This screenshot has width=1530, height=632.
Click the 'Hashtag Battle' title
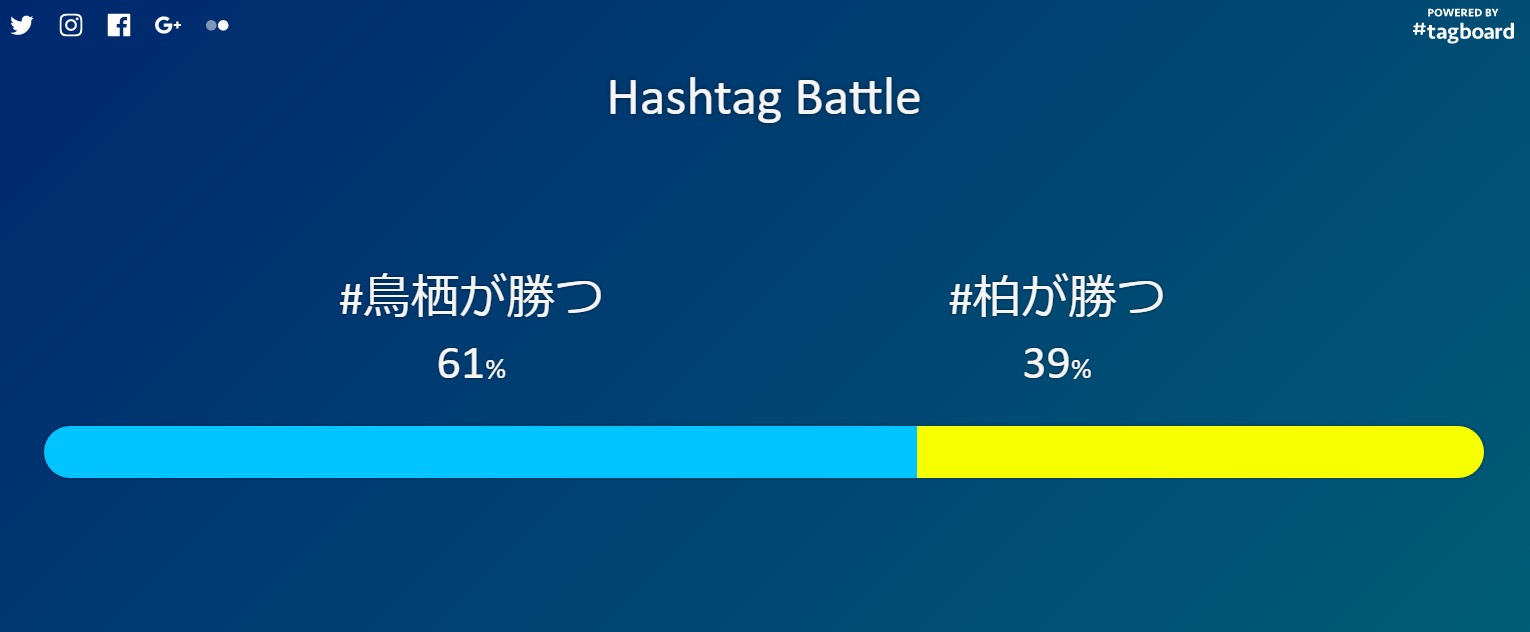[x=764, y=98]
